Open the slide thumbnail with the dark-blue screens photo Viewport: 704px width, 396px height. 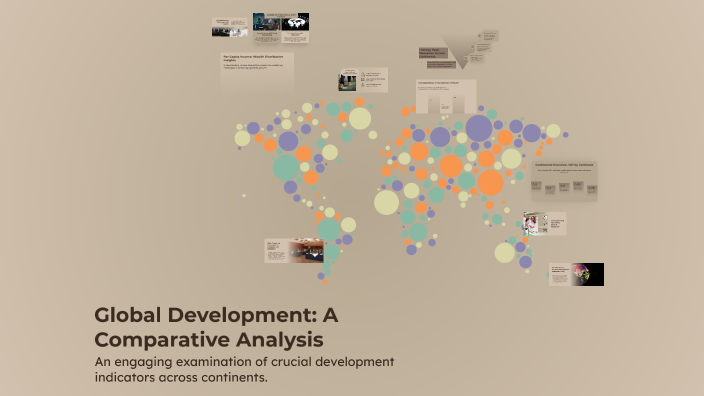(267, 27)
